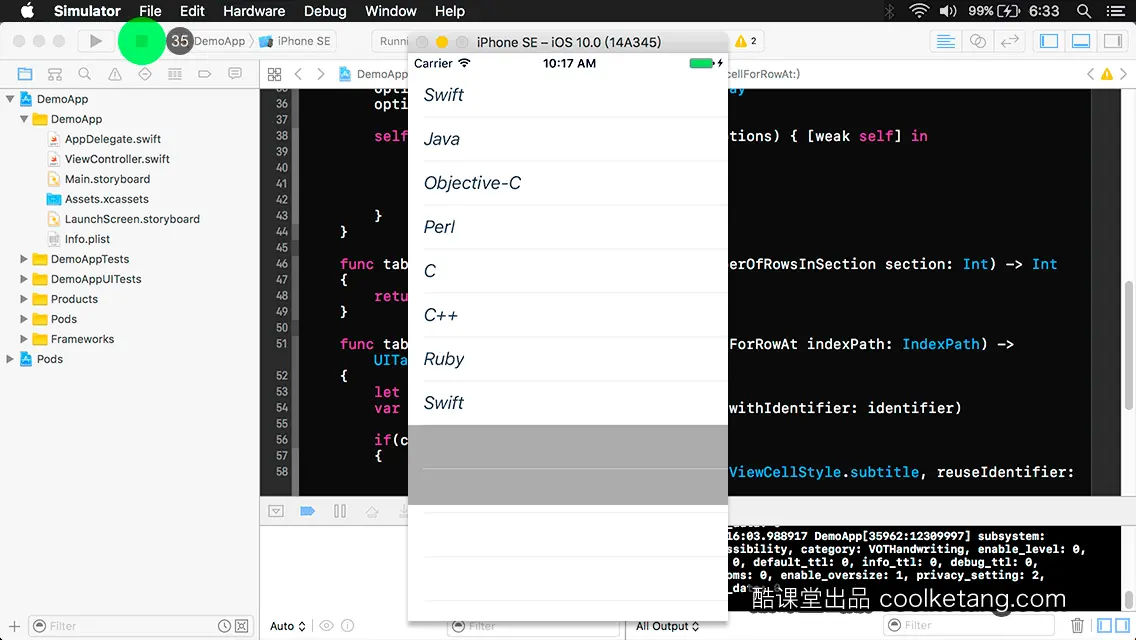Open the Edit menu

tap(192, 11)
